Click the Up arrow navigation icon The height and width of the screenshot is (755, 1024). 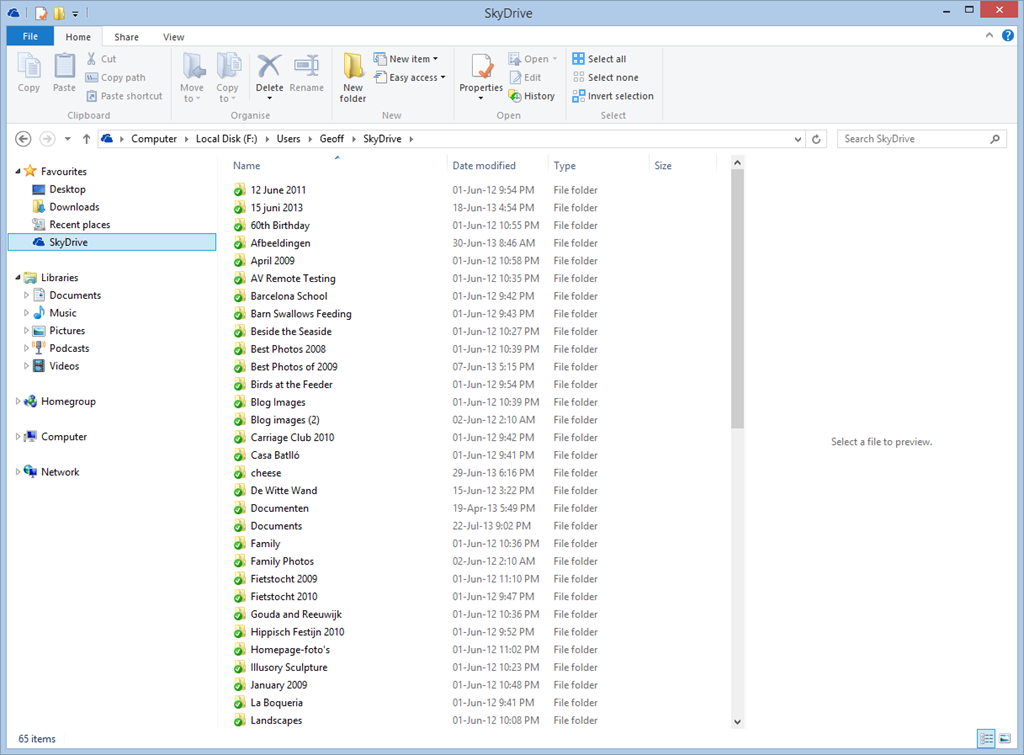tap(87, 139)
